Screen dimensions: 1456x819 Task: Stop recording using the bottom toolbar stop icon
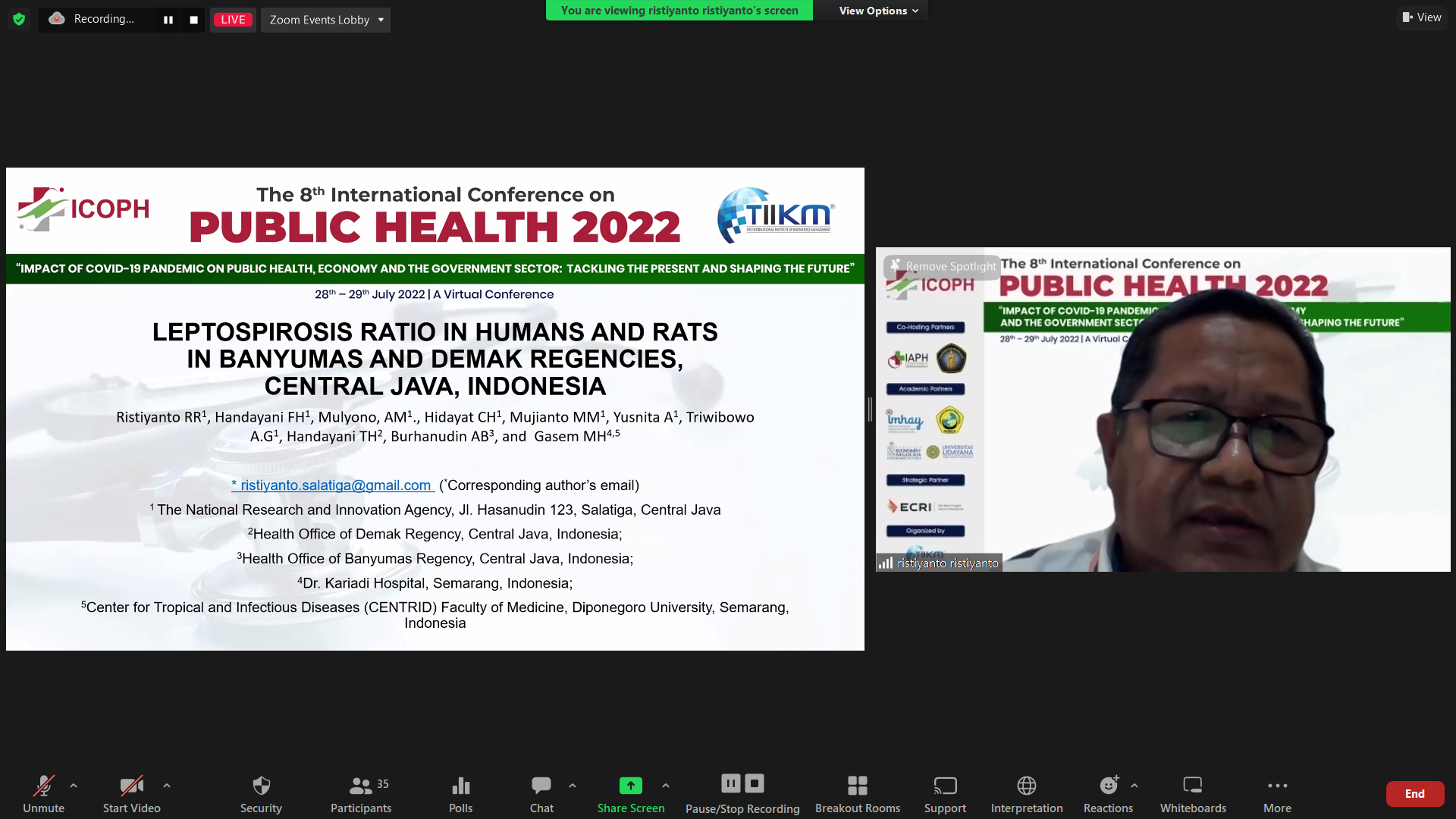click(755, 783)
